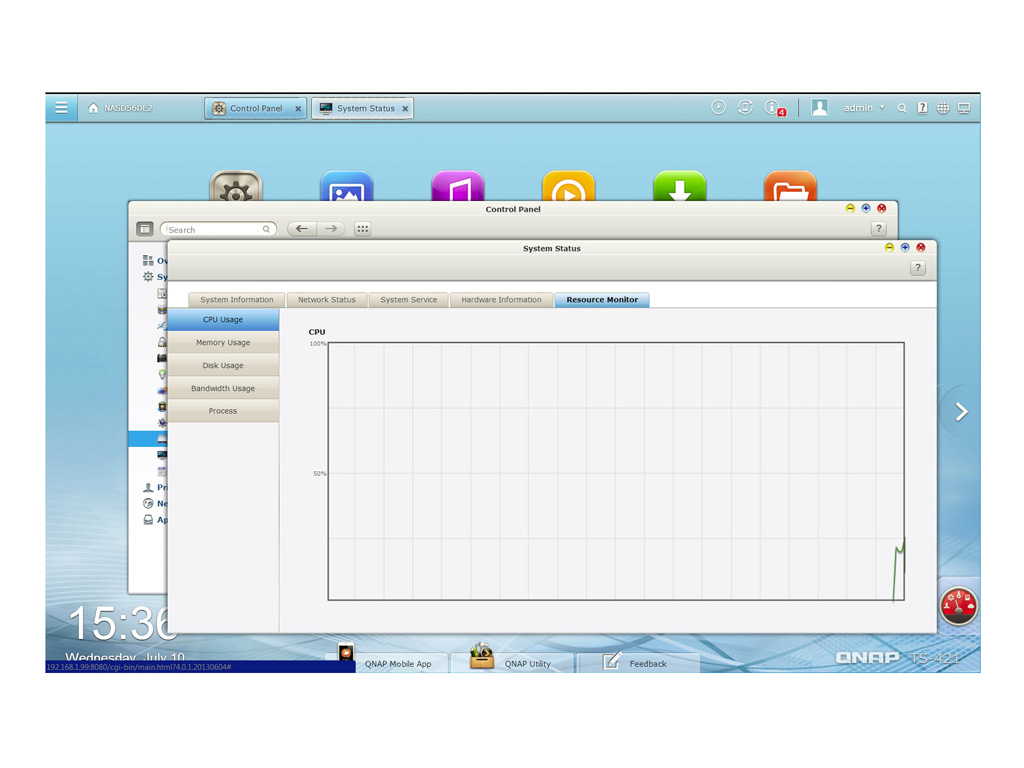Launch File Station desktop icon
Viewport: 1024px width, 768px height.
click(790, 186)
